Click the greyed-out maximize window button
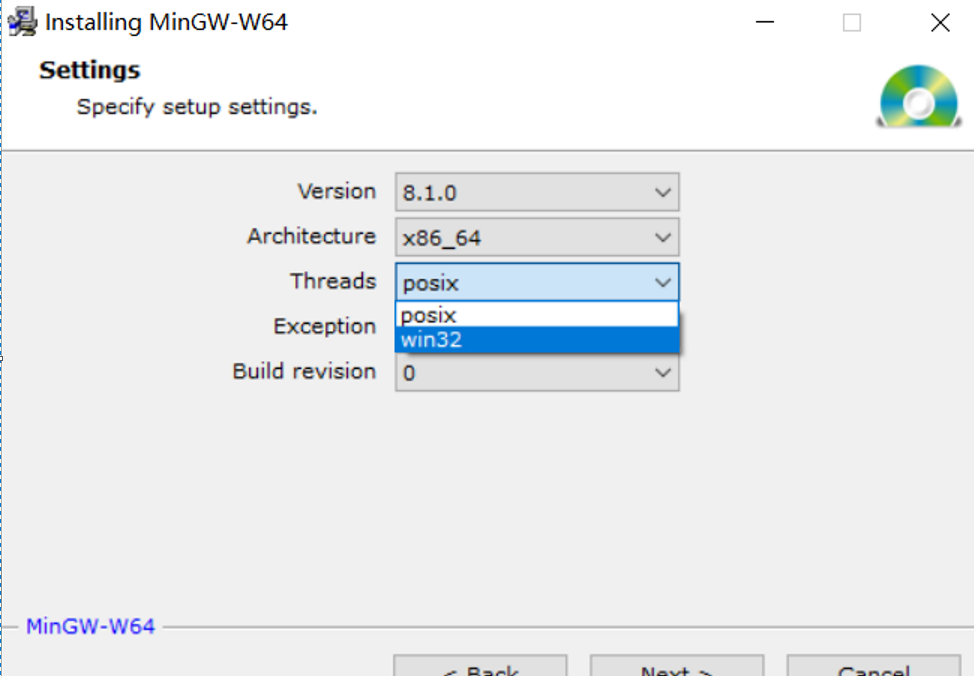Screen dimensions: 974x676 851,23
